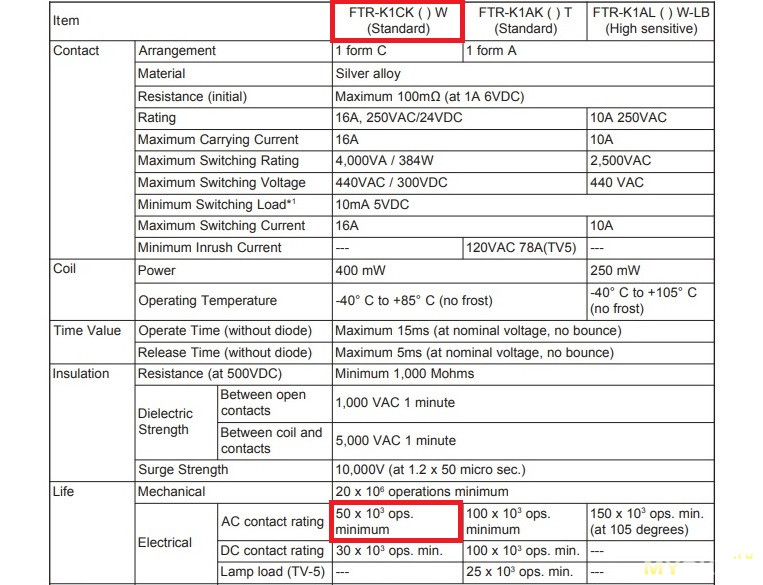Click 'Between open contacts' label
Image resolution: width=763 pixels, height=585 pixels.
(274, 403)
